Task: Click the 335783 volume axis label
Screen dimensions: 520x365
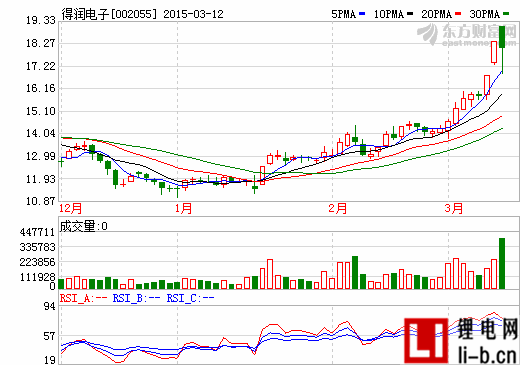Action: coord(37,247)
